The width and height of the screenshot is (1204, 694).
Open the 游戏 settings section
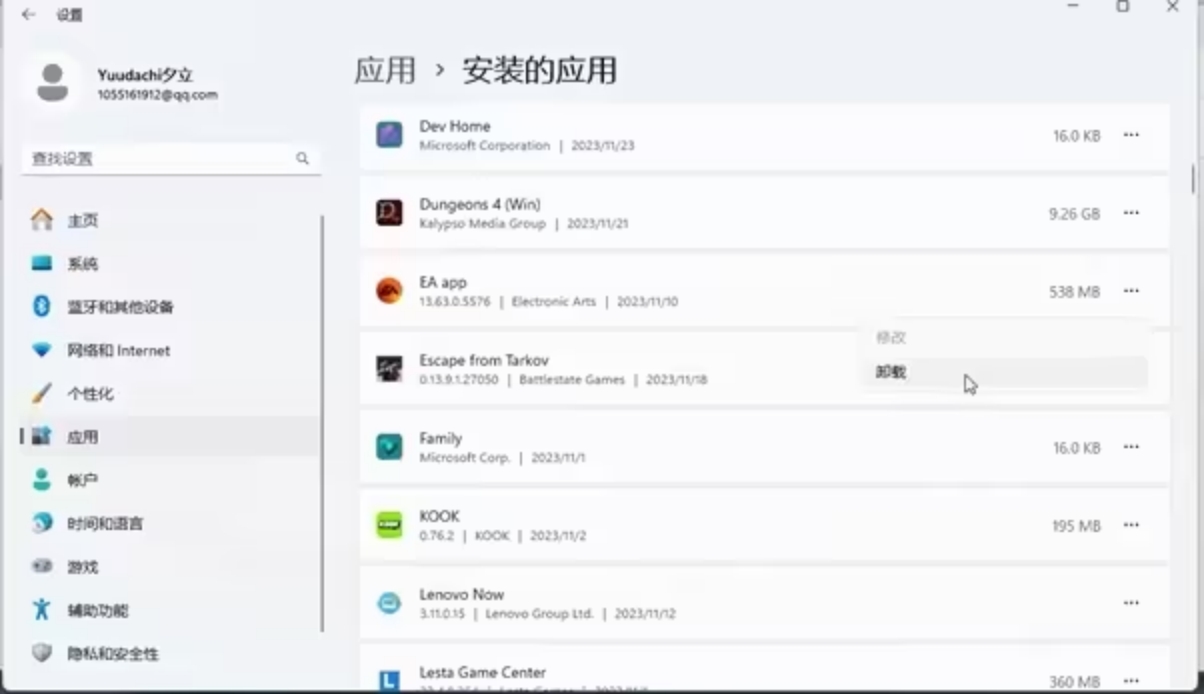[170, 567]
